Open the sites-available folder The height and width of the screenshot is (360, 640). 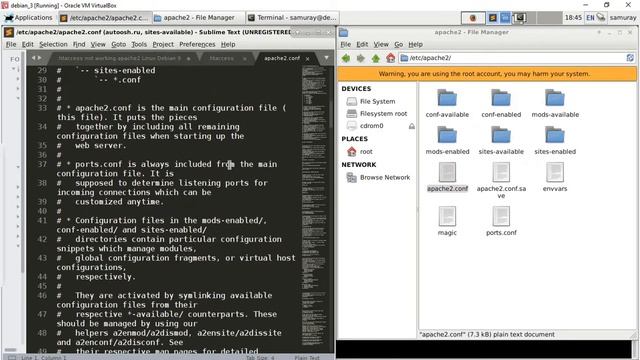tap(501, 140)
